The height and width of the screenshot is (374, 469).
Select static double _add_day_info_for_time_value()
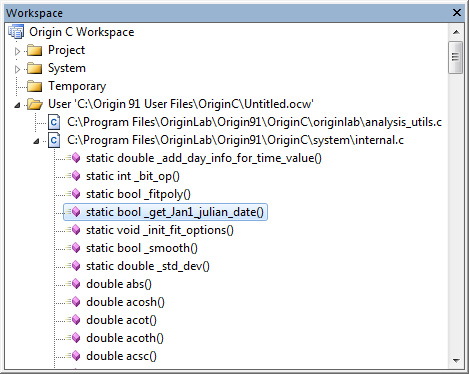point(204,158)
